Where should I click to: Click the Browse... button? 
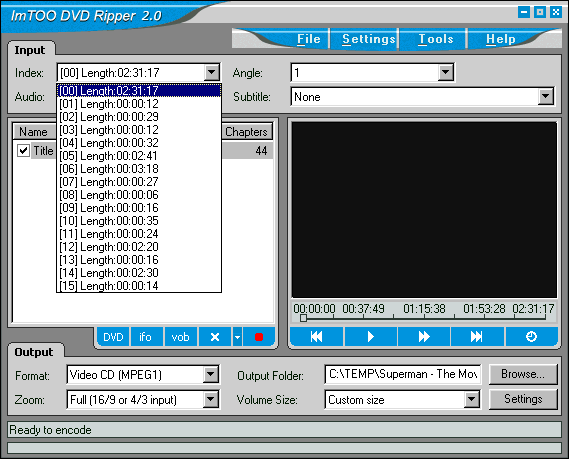click(x=523, y=374)
